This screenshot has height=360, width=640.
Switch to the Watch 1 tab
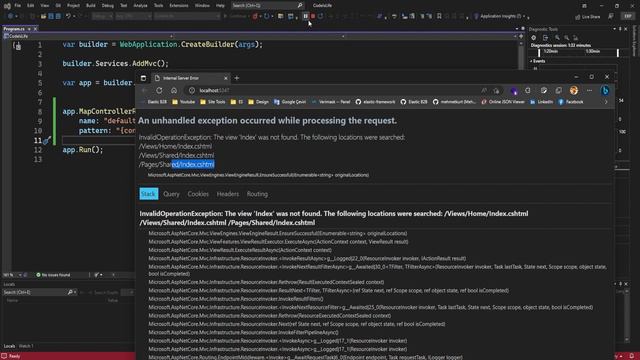[x=26, y=346]
